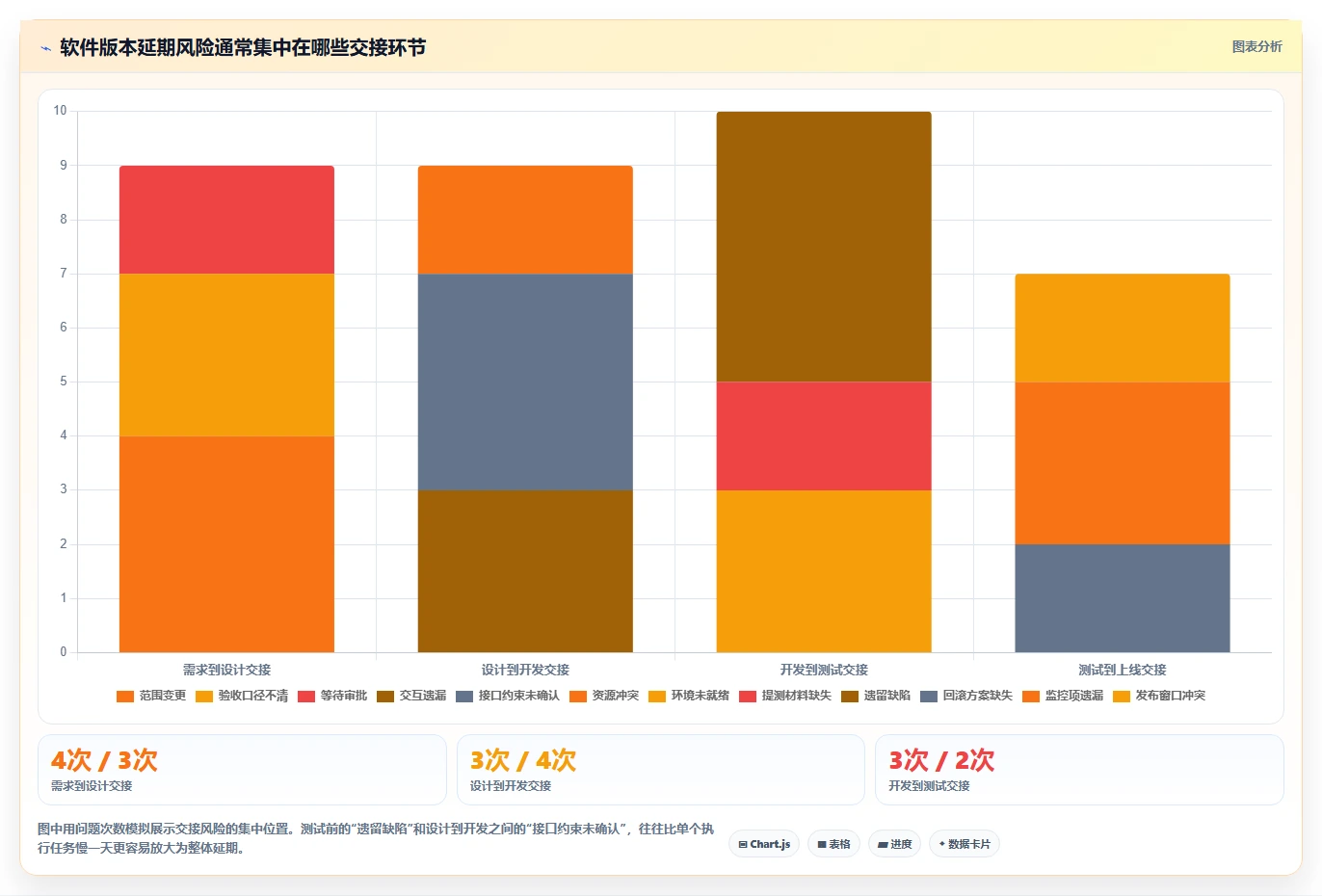
Task: Click the 测试到上线交接 x-axis label
Action: click(x=1123, y=670)
